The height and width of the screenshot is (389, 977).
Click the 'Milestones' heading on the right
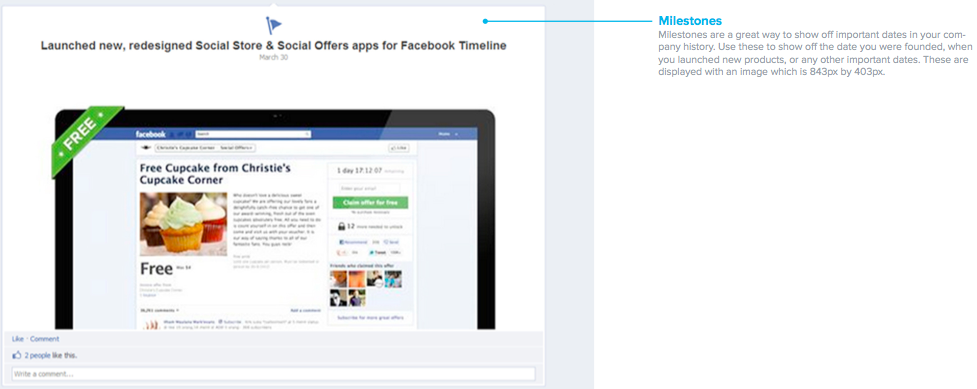(x=690, y=21)
